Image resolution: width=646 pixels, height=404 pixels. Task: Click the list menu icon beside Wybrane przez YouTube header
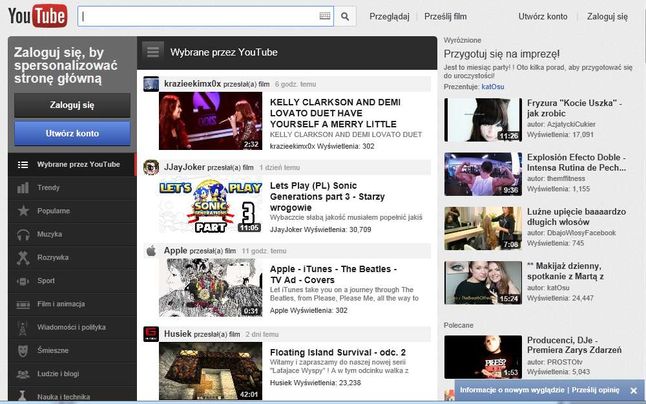coord(153,52)
